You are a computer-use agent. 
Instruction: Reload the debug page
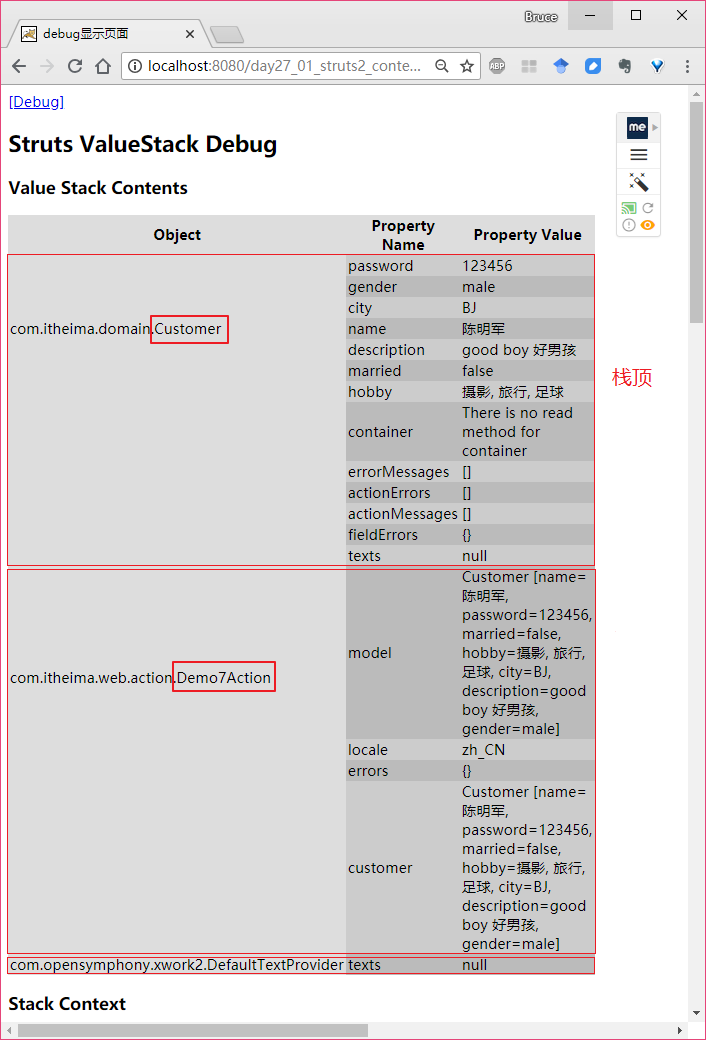pyautogui.click(x=75, y=66)
